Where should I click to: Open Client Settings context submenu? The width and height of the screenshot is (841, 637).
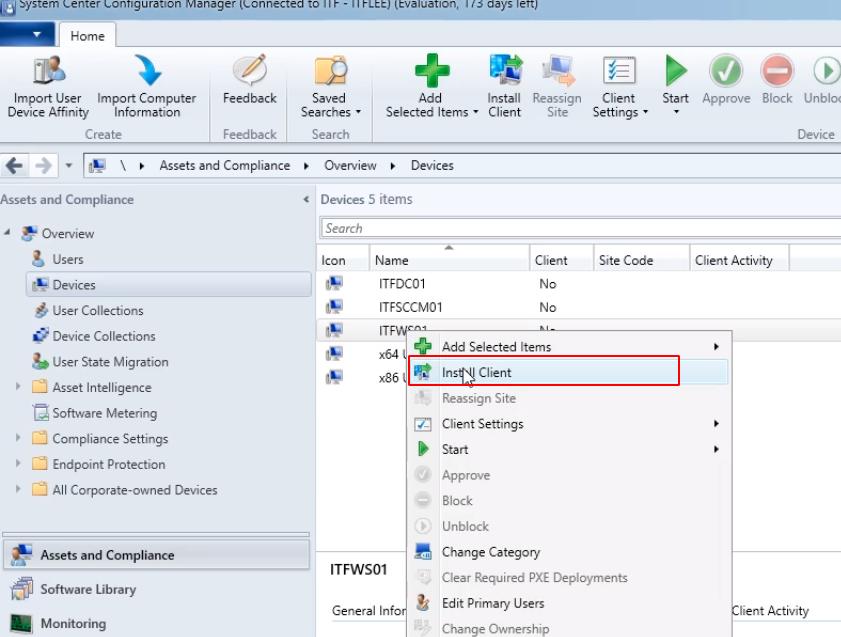tap(569, 424)
